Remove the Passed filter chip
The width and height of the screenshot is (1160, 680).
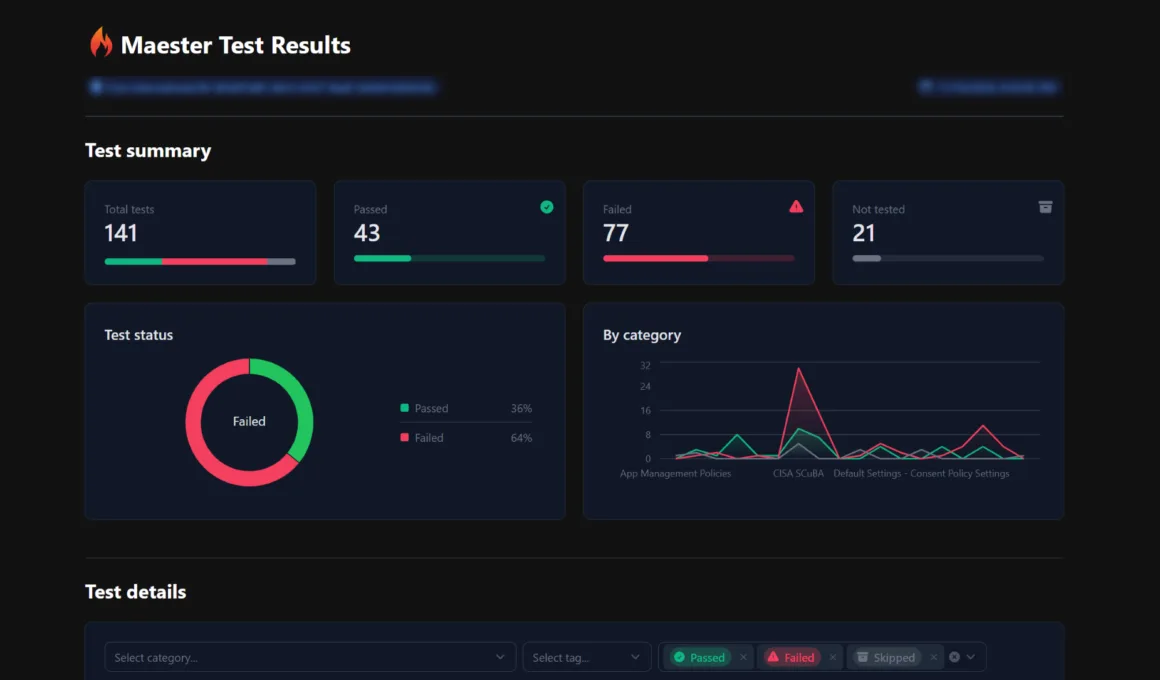(x=743, y=657)
